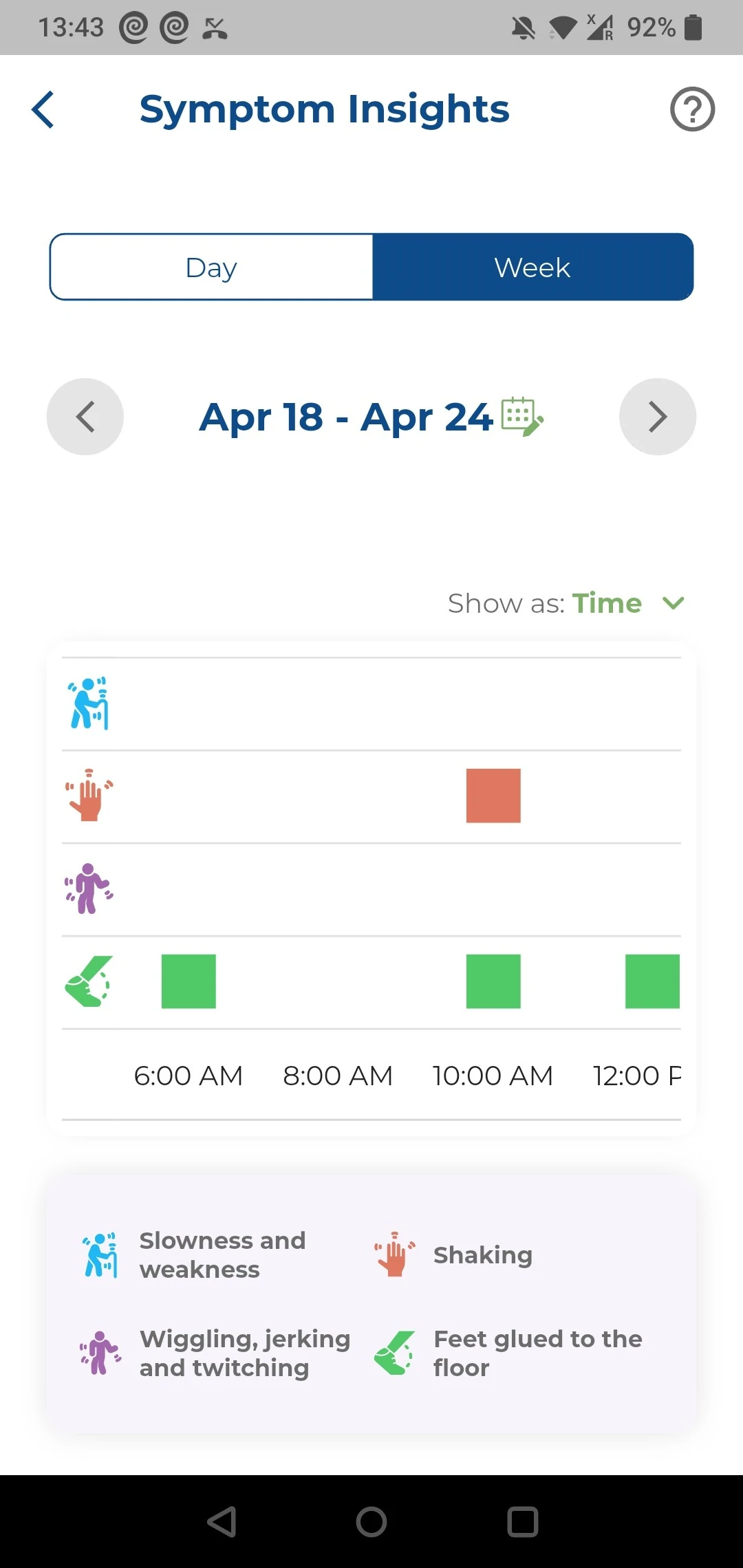Image resolution: width=743 pixels, height=1568 pixels.
Task: Tap the Slowness and weakness chart row icon
Action: 89,703
